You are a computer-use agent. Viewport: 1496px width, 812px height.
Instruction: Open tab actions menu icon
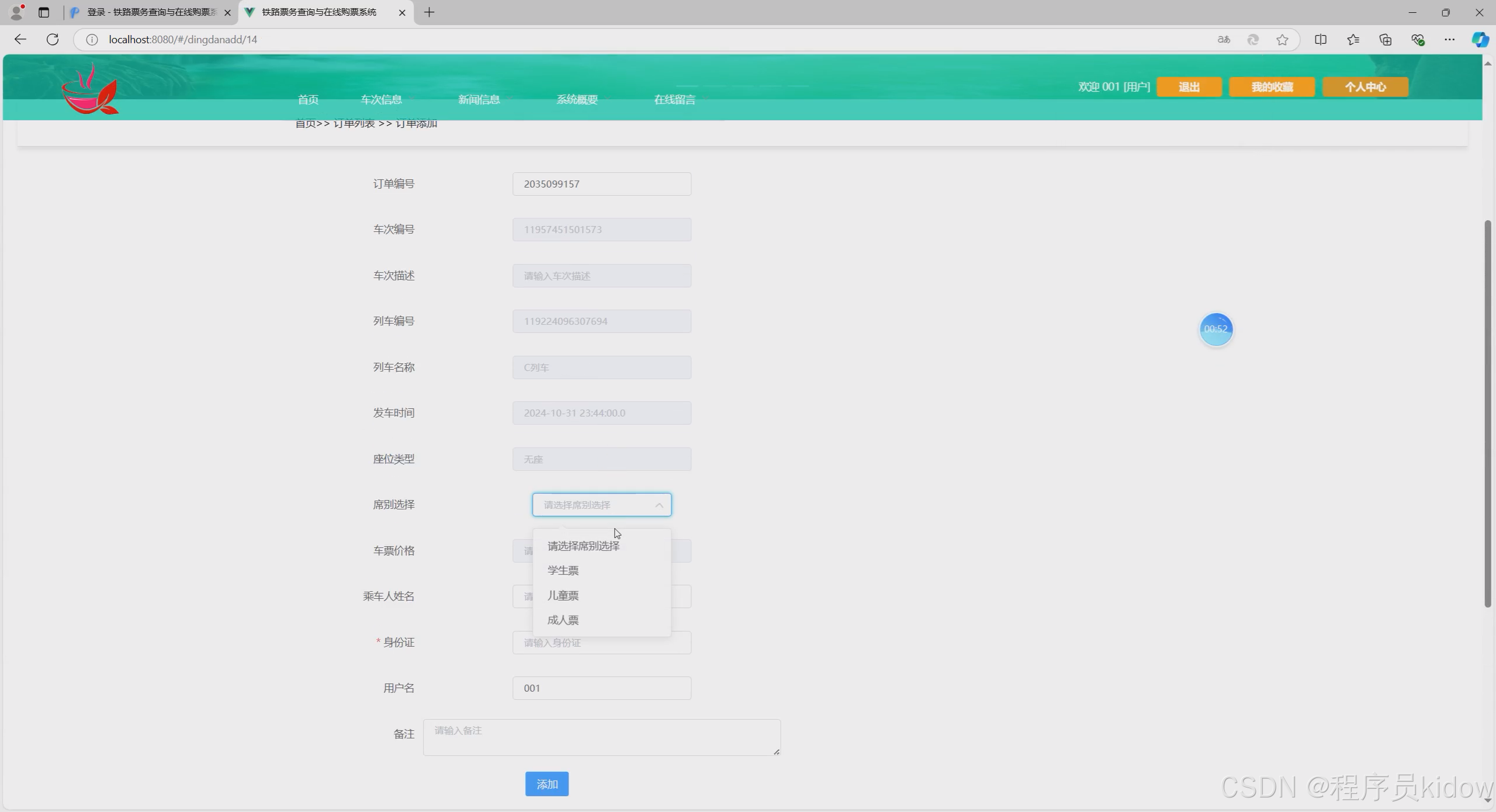(44, 12)
